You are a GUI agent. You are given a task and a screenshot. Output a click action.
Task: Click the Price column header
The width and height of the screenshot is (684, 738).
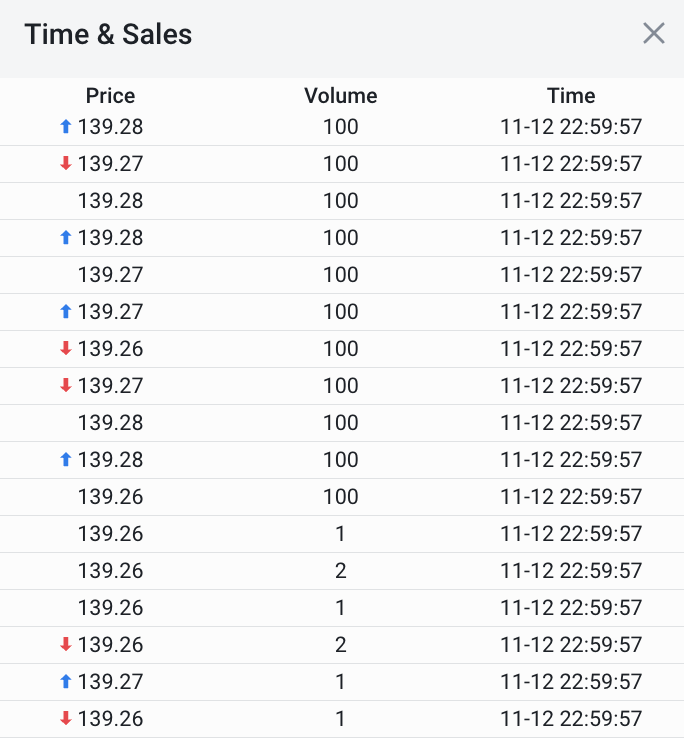click(110, 96)
